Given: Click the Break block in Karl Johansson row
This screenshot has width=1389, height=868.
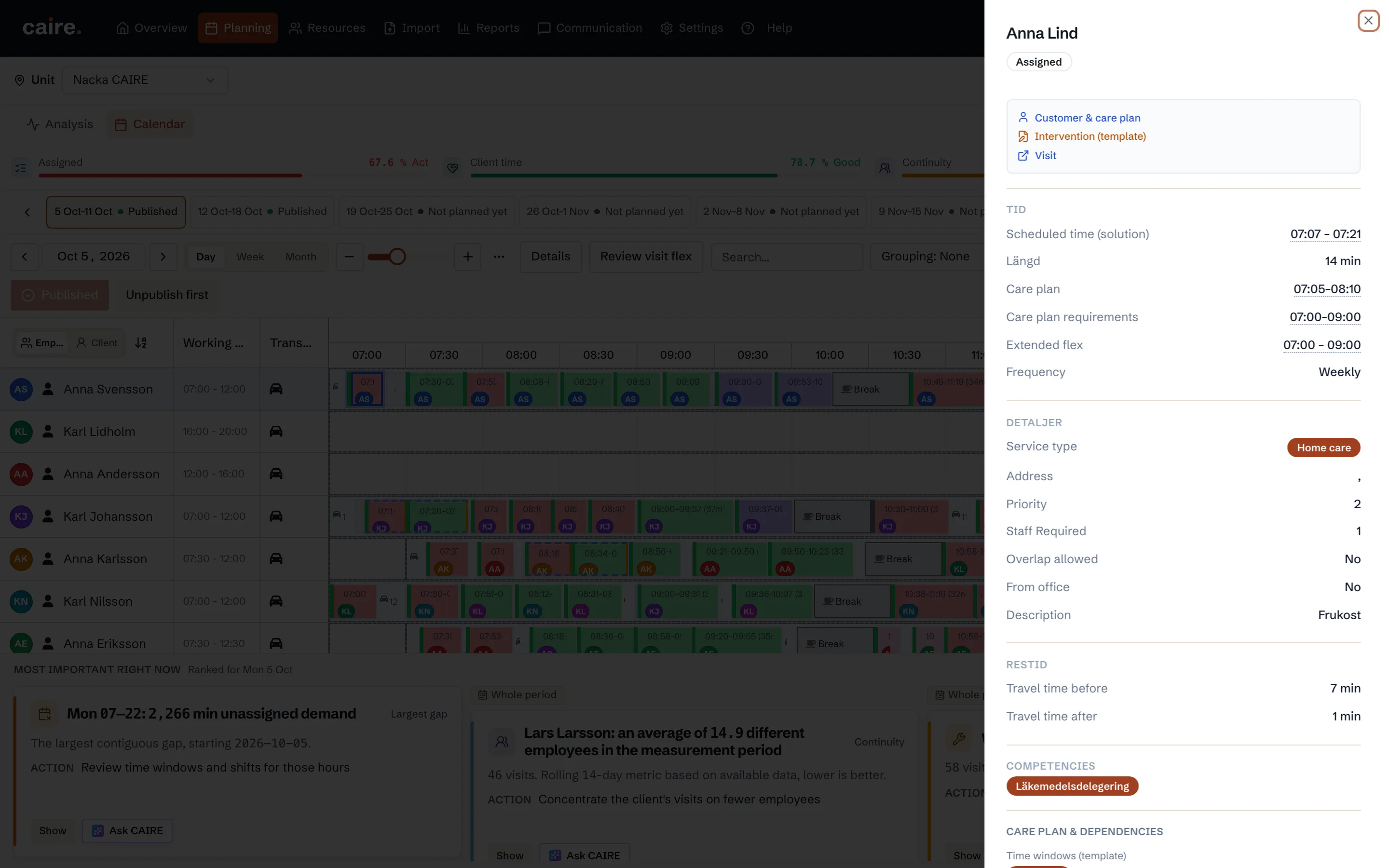Looking at the screenshot, I should coord(832,516).
